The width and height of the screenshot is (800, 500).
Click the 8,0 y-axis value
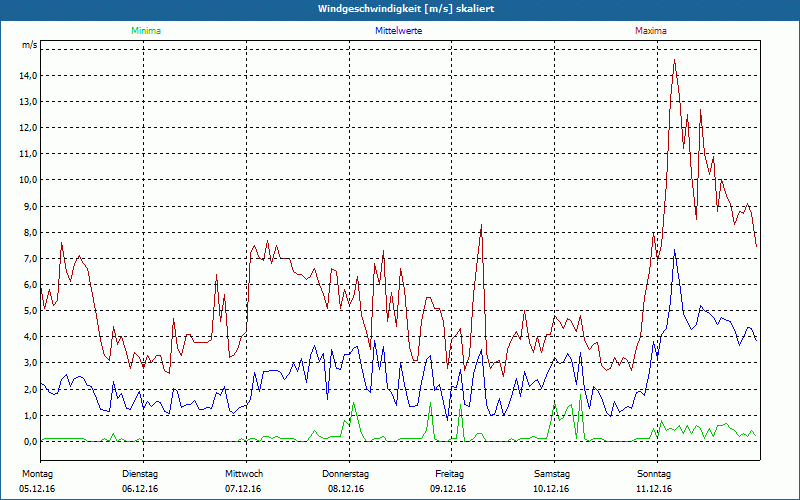[30, 232]
